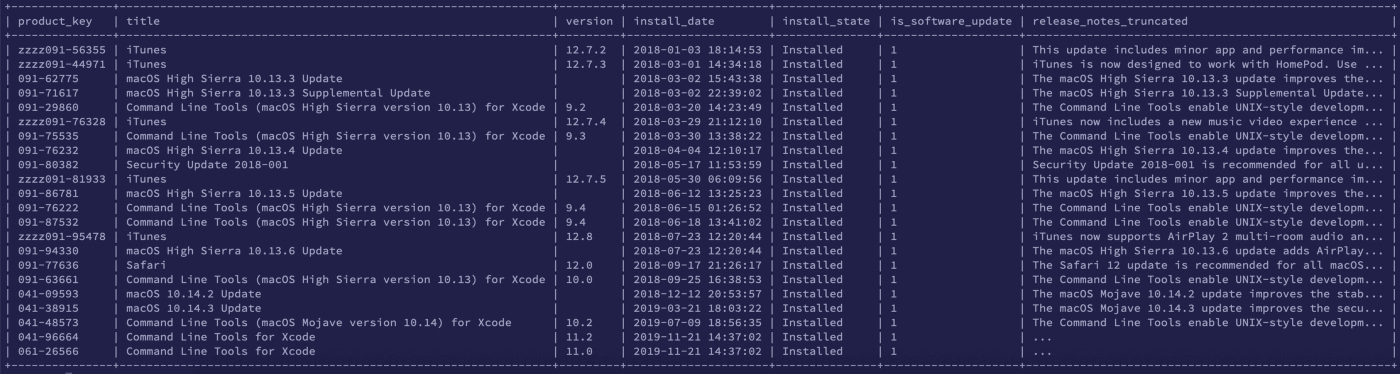The height and width of the screenshot is (374, 1400).
Task: Click Command Line Tools version 10.0
Action: (579, 280)
